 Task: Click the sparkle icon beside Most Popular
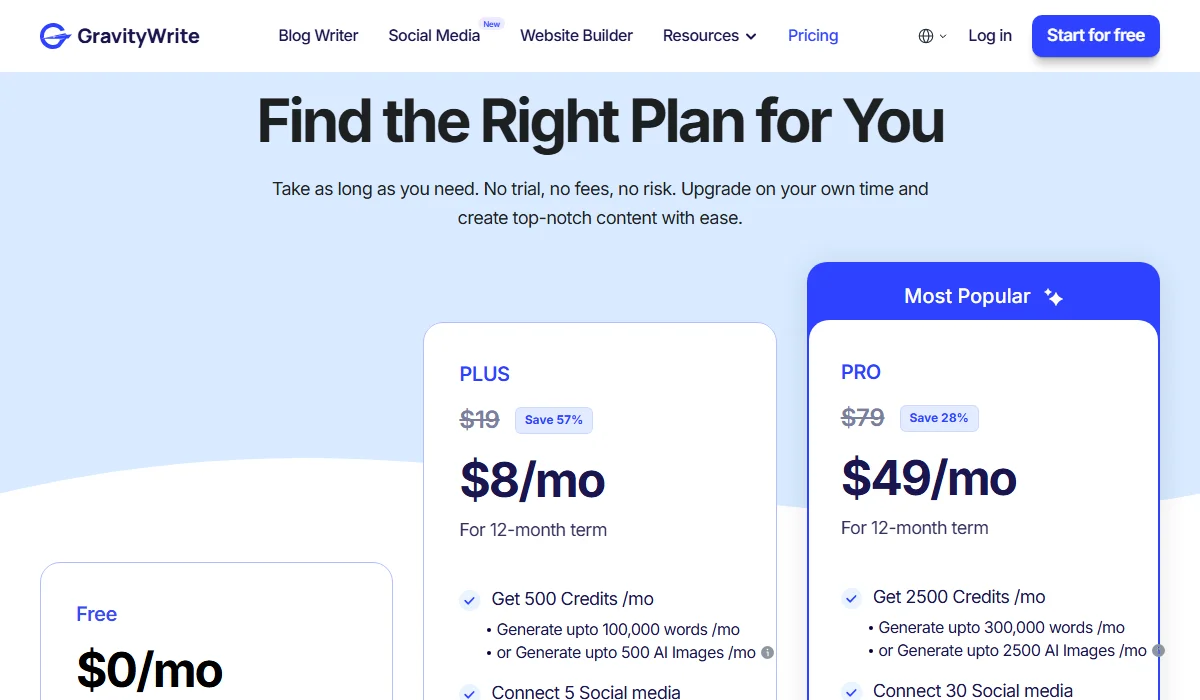[1054, 296]
